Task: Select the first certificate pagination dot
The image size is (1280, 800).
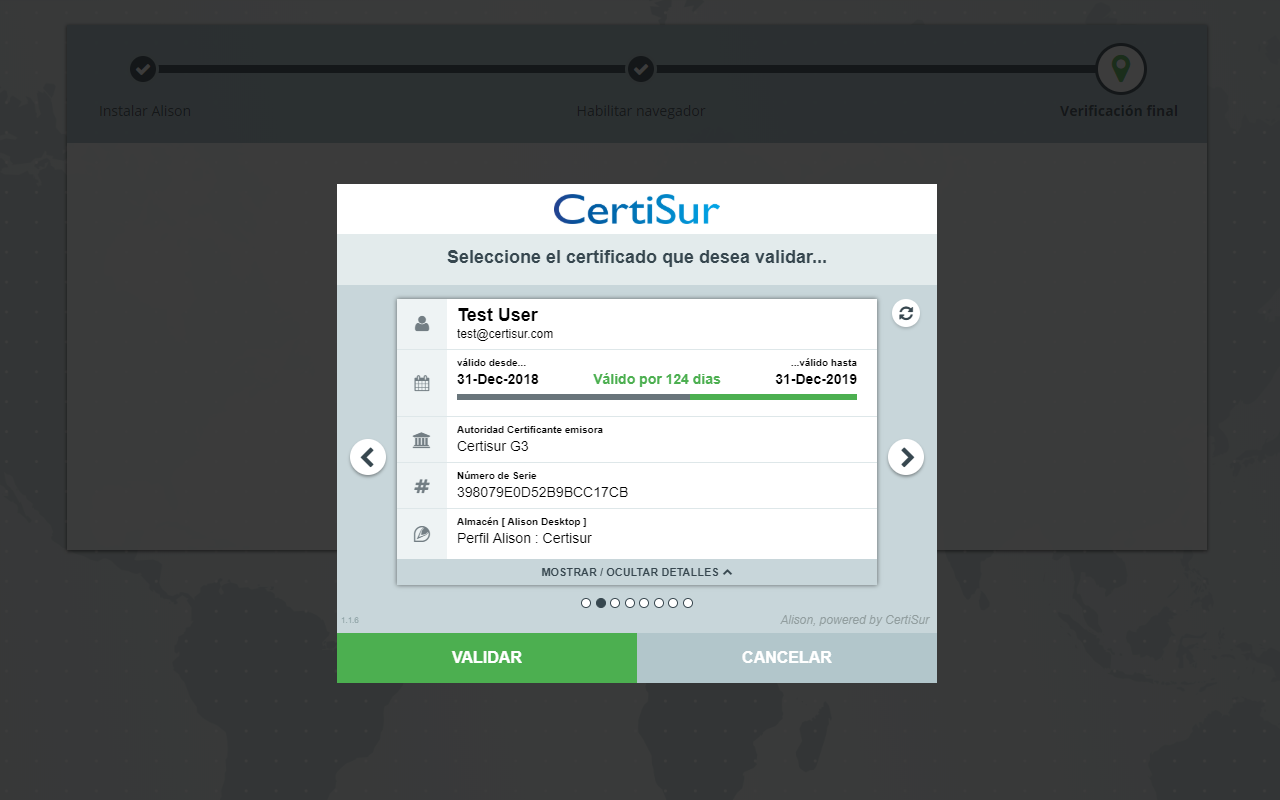Action: [586, 603]
